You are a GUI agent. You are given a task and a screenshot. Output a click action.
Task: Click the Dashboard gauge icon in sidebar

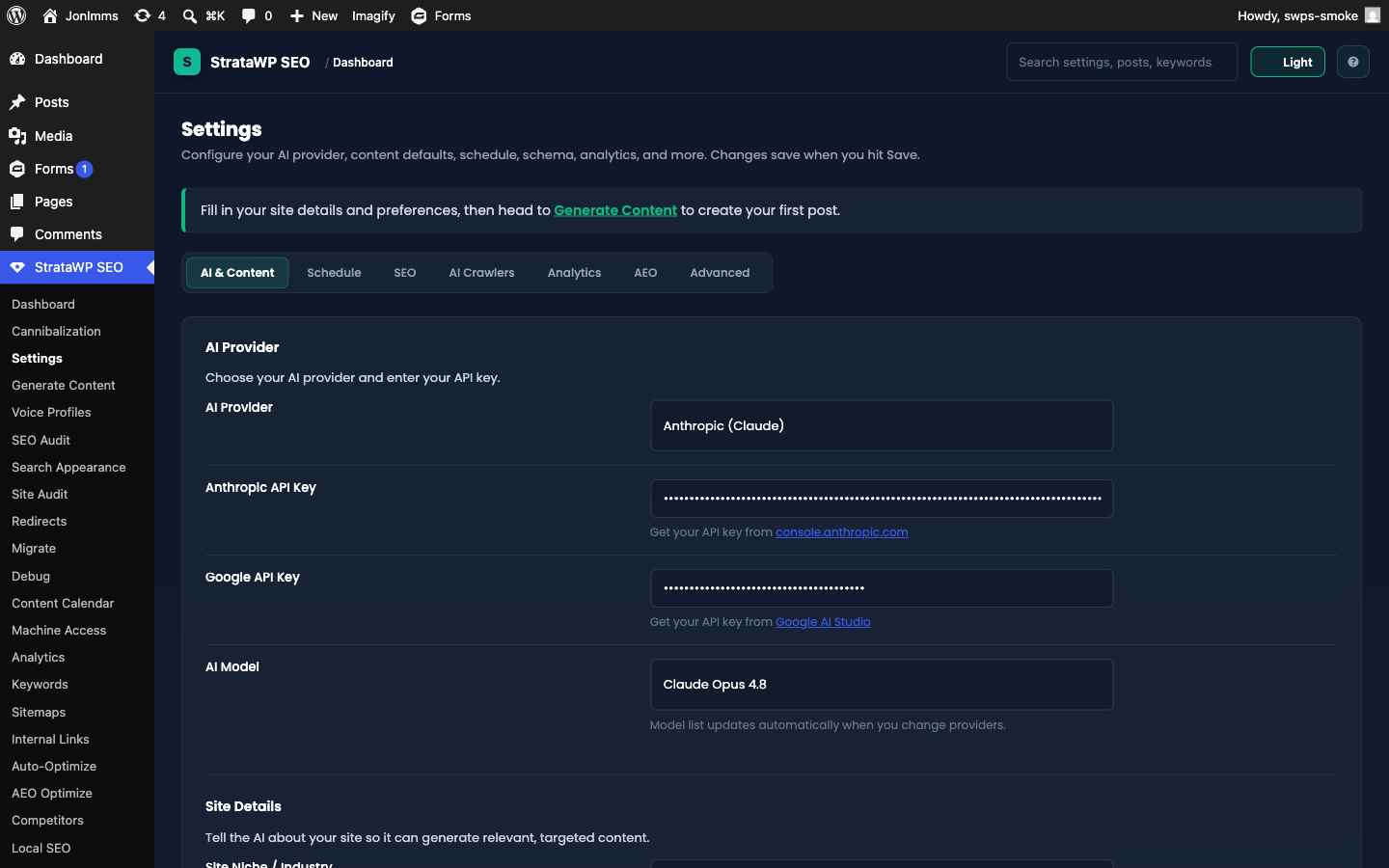[17, 59]
